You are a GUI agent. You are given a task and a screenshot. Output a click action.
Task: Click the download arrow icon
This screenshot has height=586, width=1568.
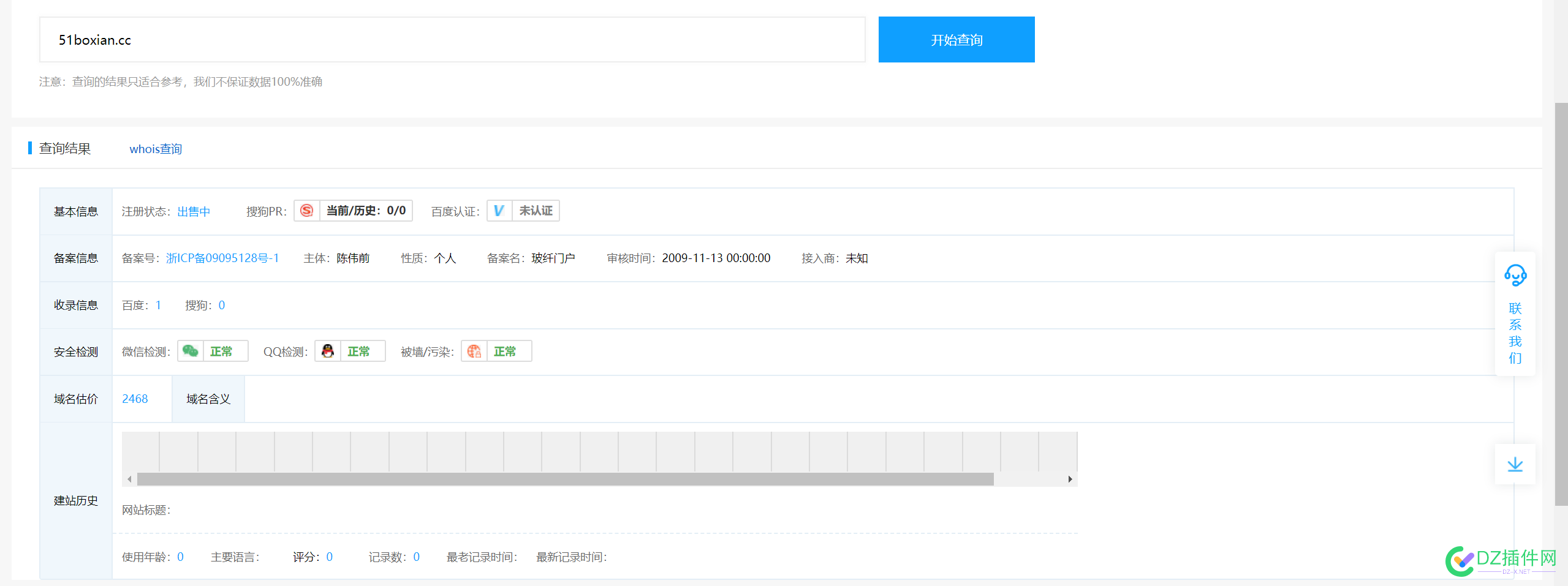[1515, 464]
